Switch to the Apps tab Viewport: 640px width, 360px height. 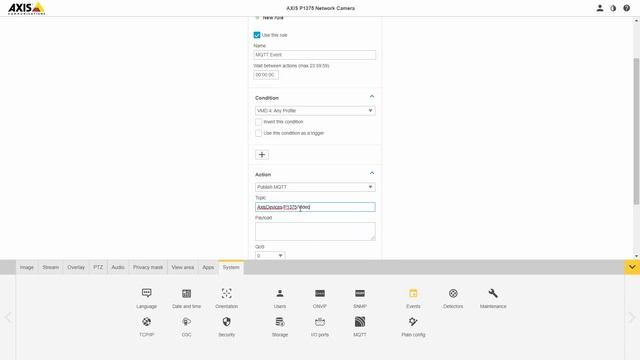pos(208,267)
